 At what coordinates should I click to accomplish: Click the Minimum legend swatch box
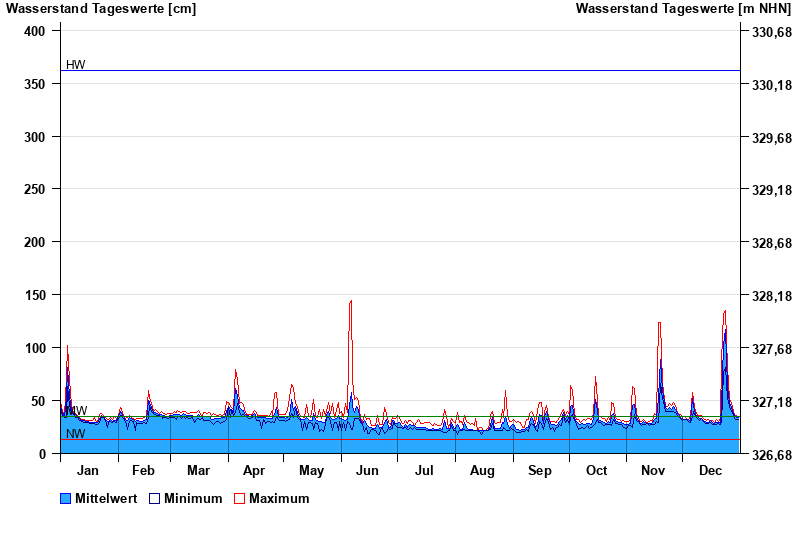[155, 498]
